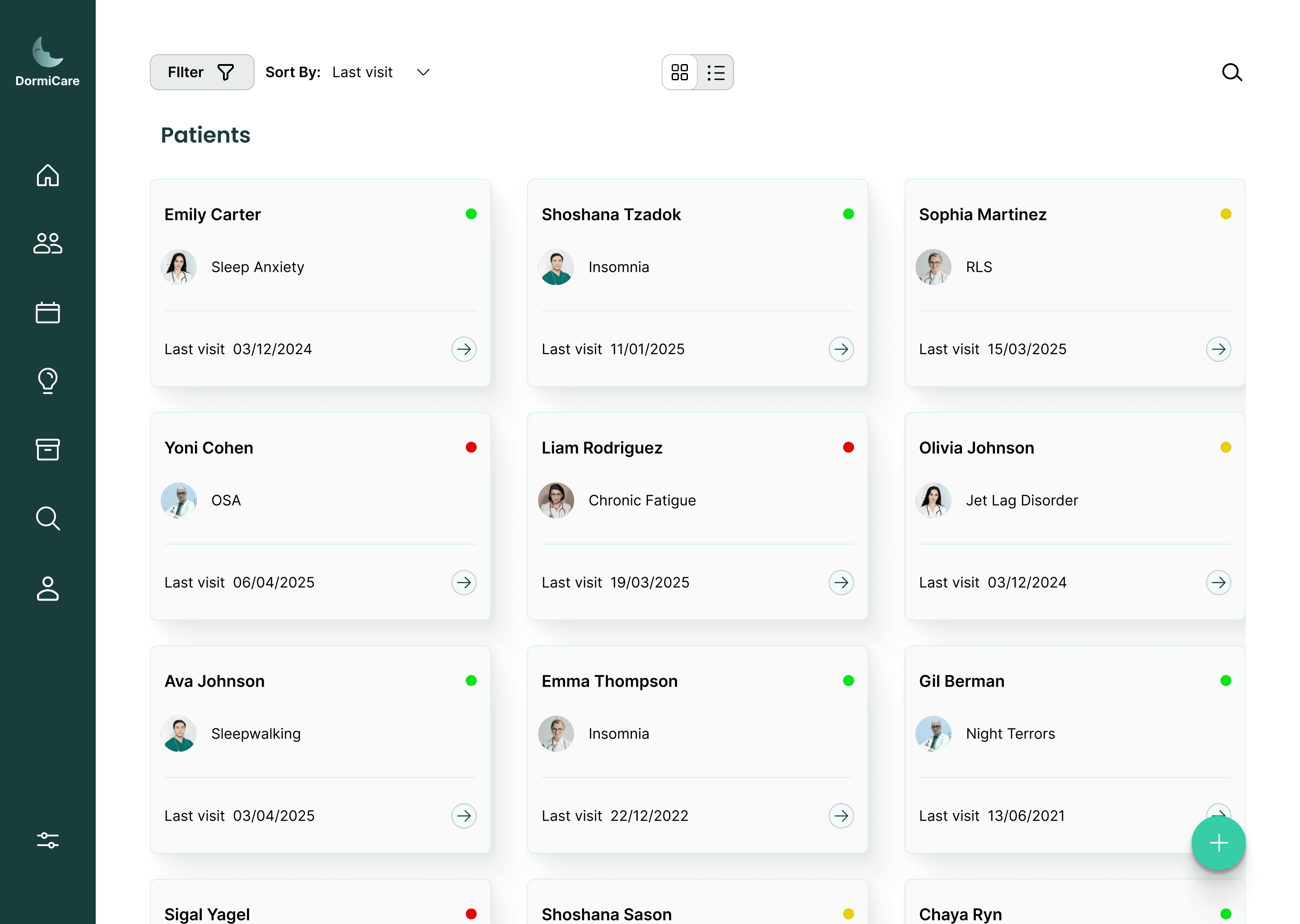Switch to grid view layout
Image resolution: width=1300 pixels, height=924 pixels.
(680, 72)
